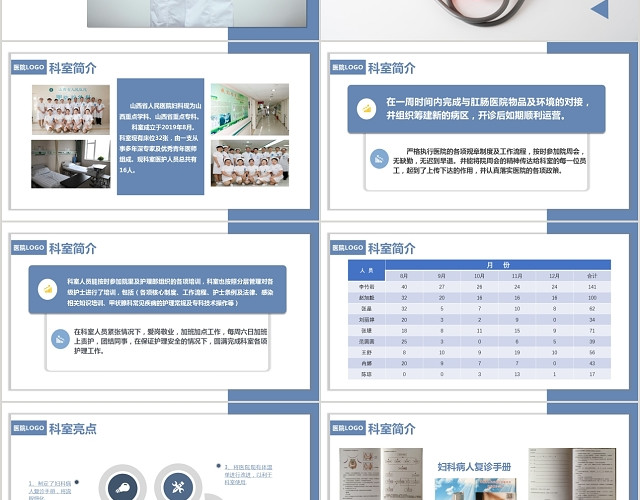Click the 8月 column header
640x500 pixels.
tap(404, 276)
